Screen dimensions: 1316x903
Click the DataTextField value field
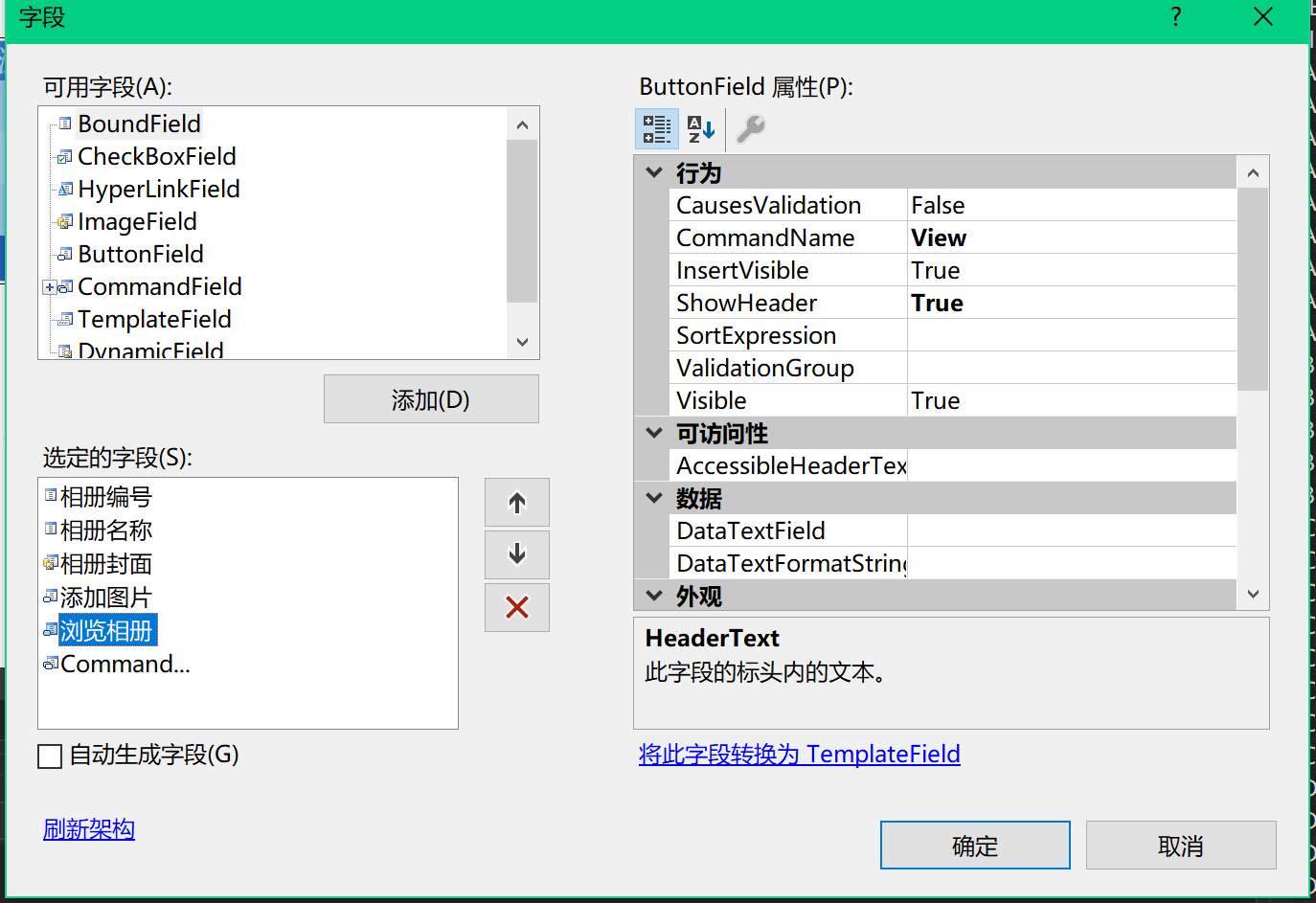[x=1072, y=531]
